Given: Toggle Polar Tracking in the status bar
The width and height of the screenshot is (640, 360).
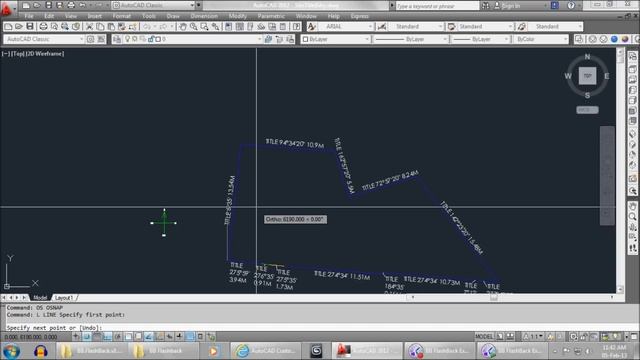Looking at the screenshot, I should 118,337.
